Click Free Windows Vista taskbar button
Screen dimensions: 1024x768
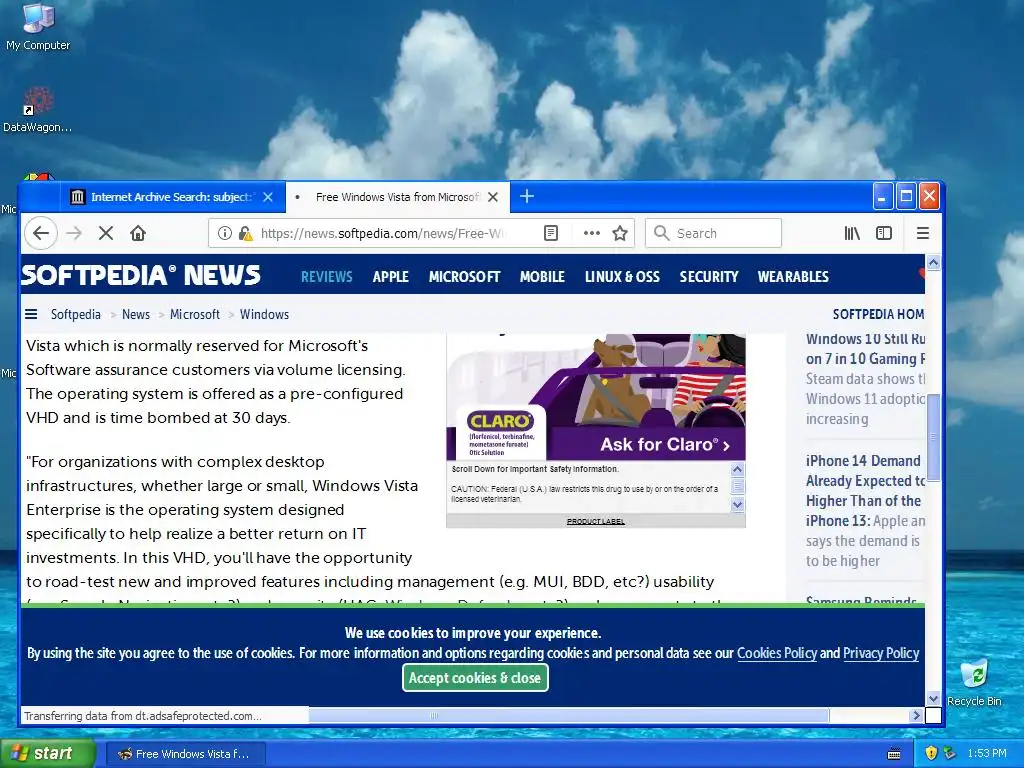click(x=185, y=754)
